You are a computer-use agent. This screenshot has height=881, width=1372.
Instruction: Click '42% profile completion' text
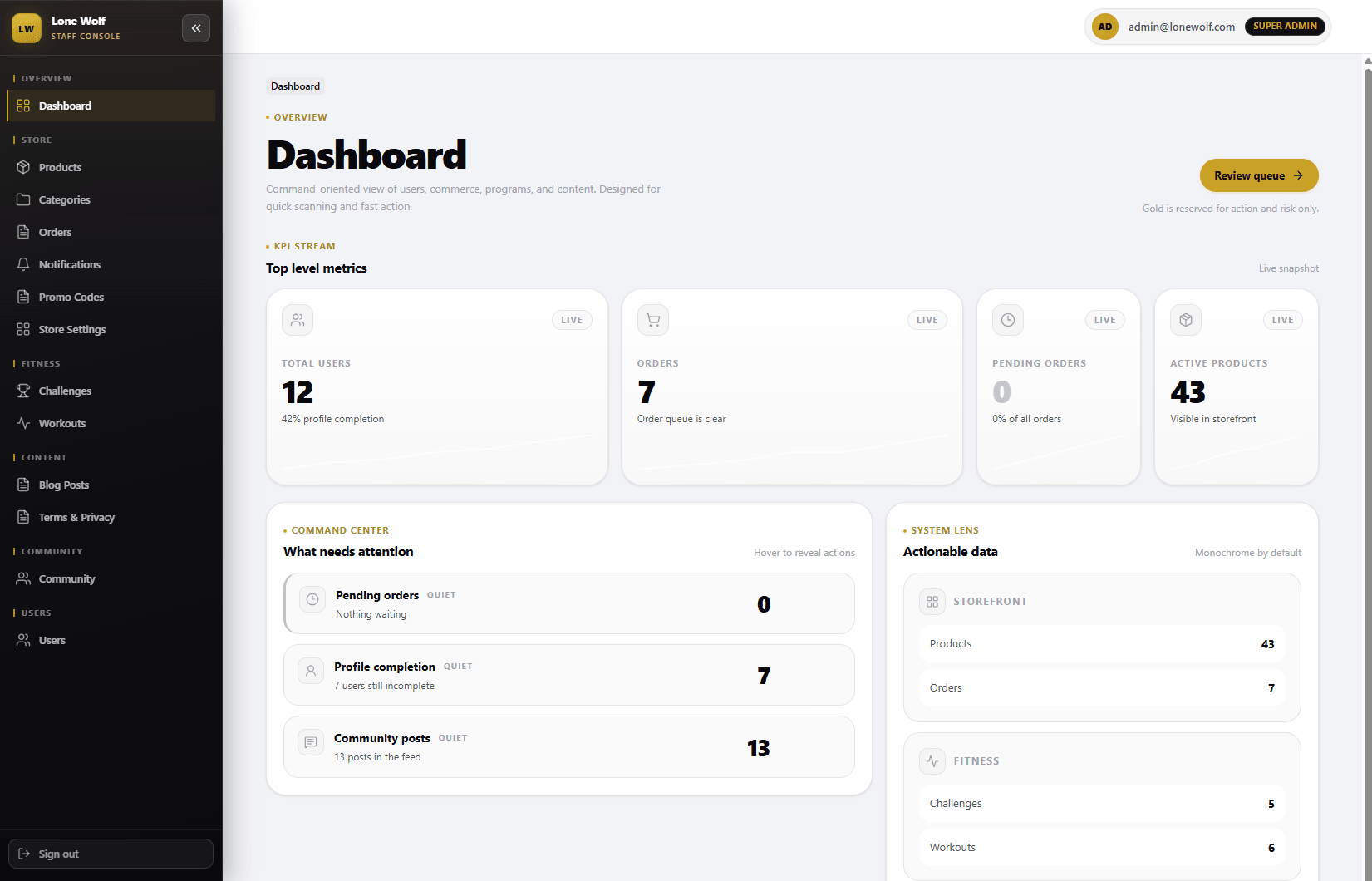coord(332,419)
